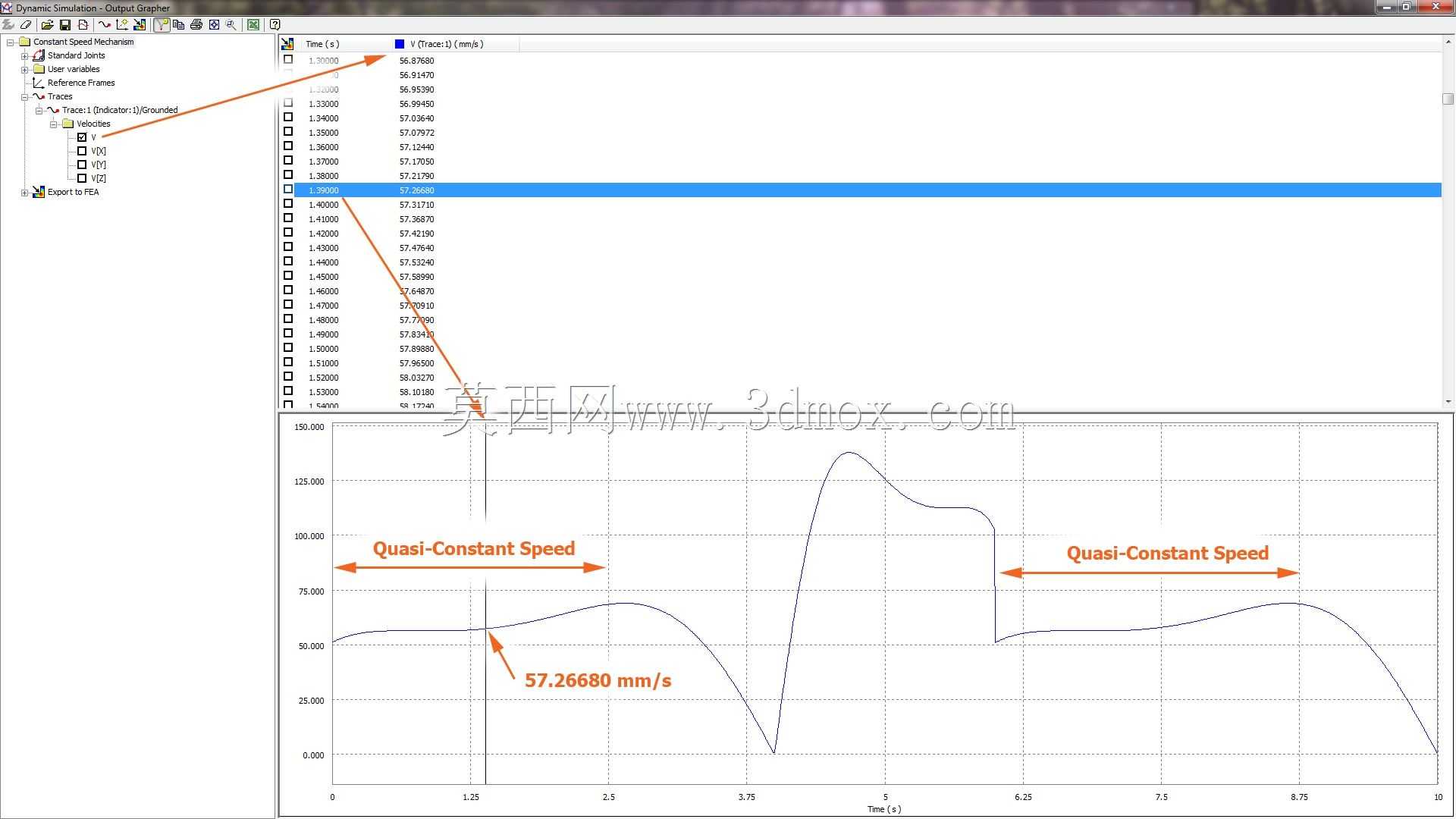Collapse the Velocities folder node
Viewport: 1456px width, 819px height.
(x=54, y=124)
